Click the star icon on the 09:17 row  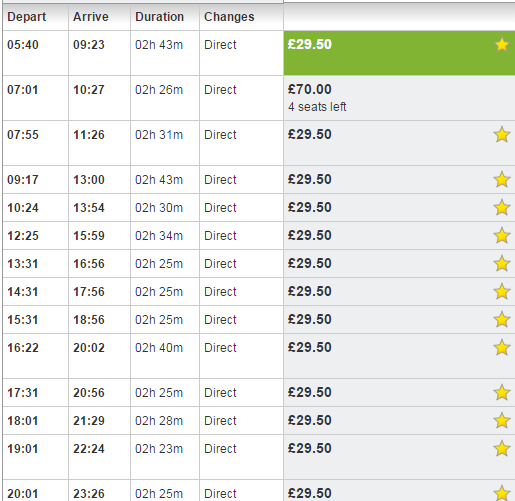[x=502, y=180]
